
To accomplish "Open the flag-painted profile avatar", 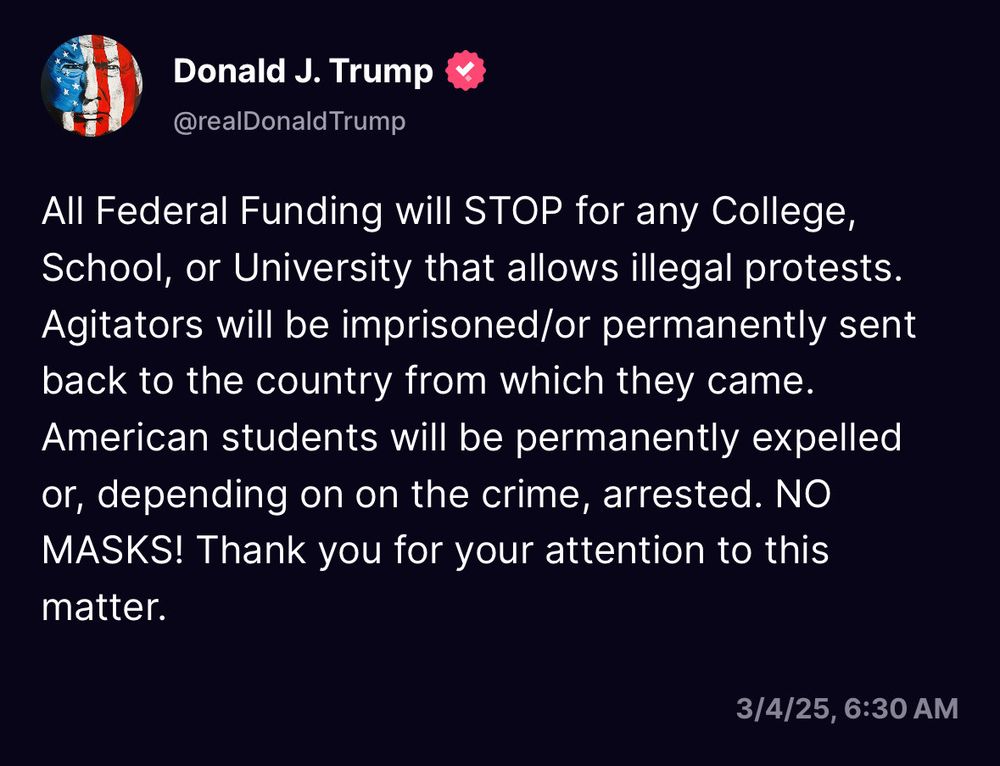I will click(x=91, y=85).
